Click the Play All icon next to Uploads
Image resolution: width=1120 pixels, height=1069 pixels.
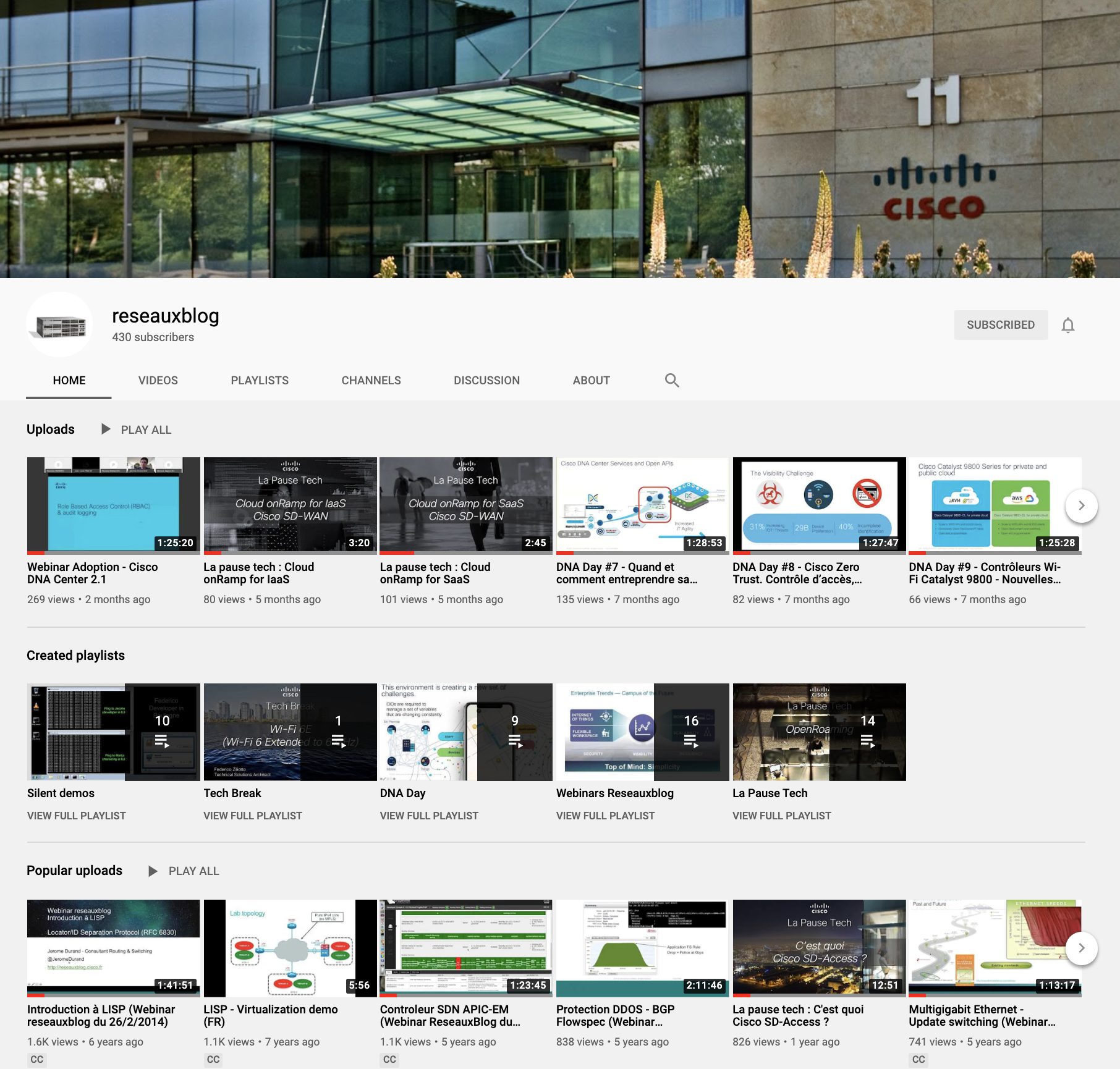click(105, 429)
